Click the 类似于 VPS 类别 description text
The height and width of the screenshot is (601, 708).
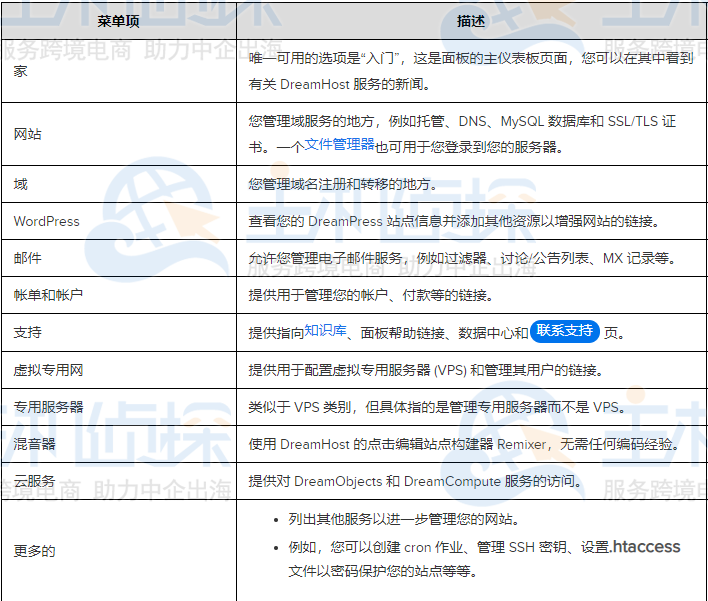437,407
